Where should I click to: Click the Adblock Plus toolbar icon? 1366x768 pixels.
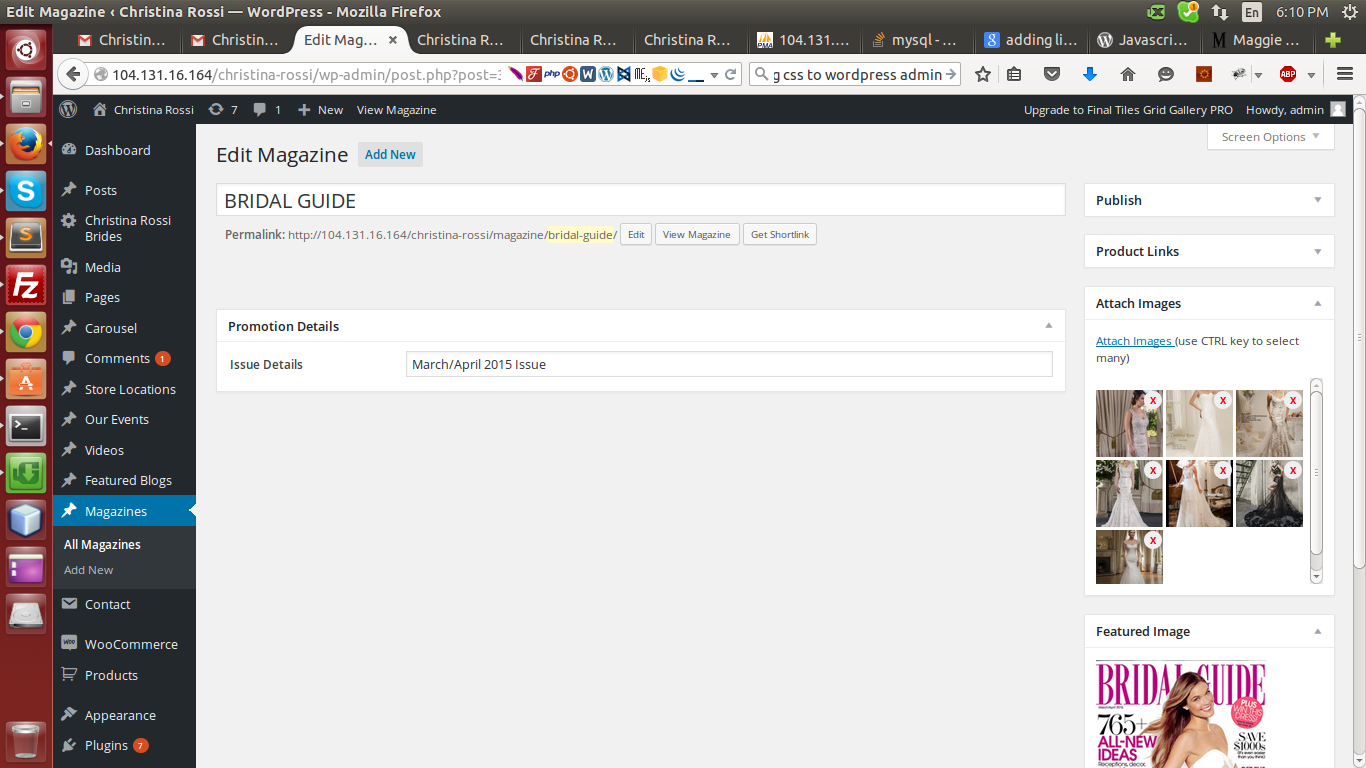(x=1288, y=74)
